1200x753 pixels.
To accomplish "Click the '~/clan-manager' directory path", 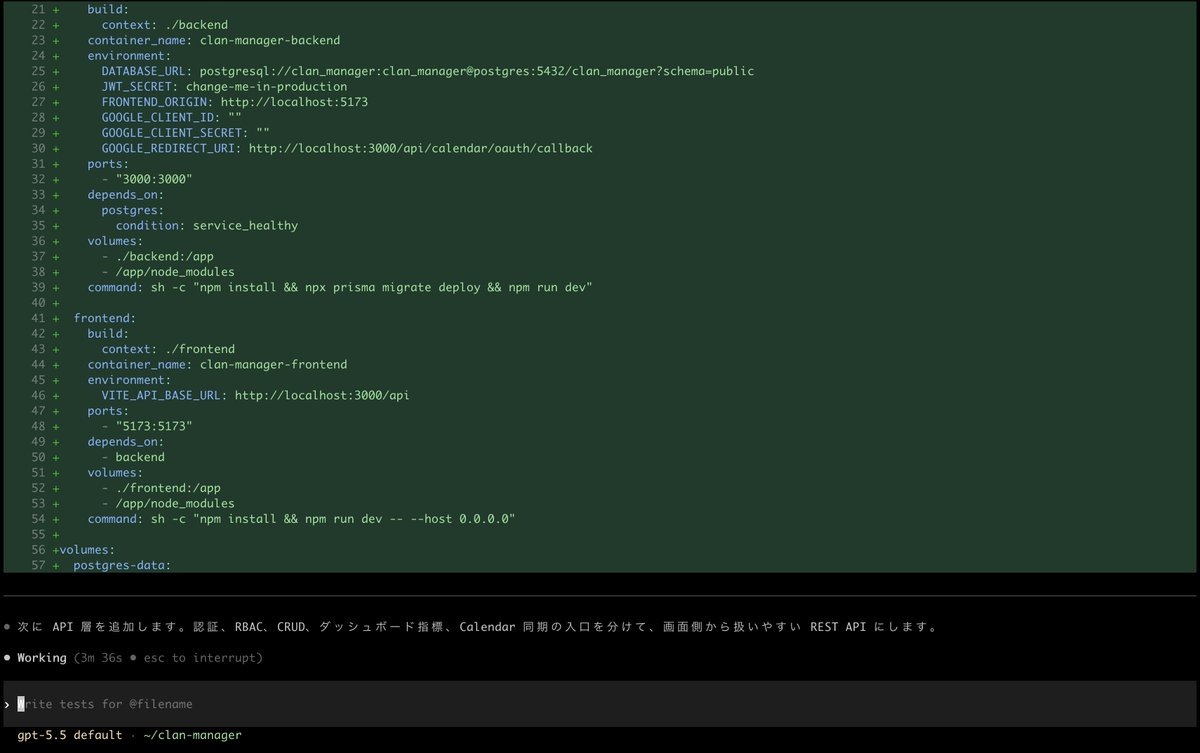I will 193,735.
